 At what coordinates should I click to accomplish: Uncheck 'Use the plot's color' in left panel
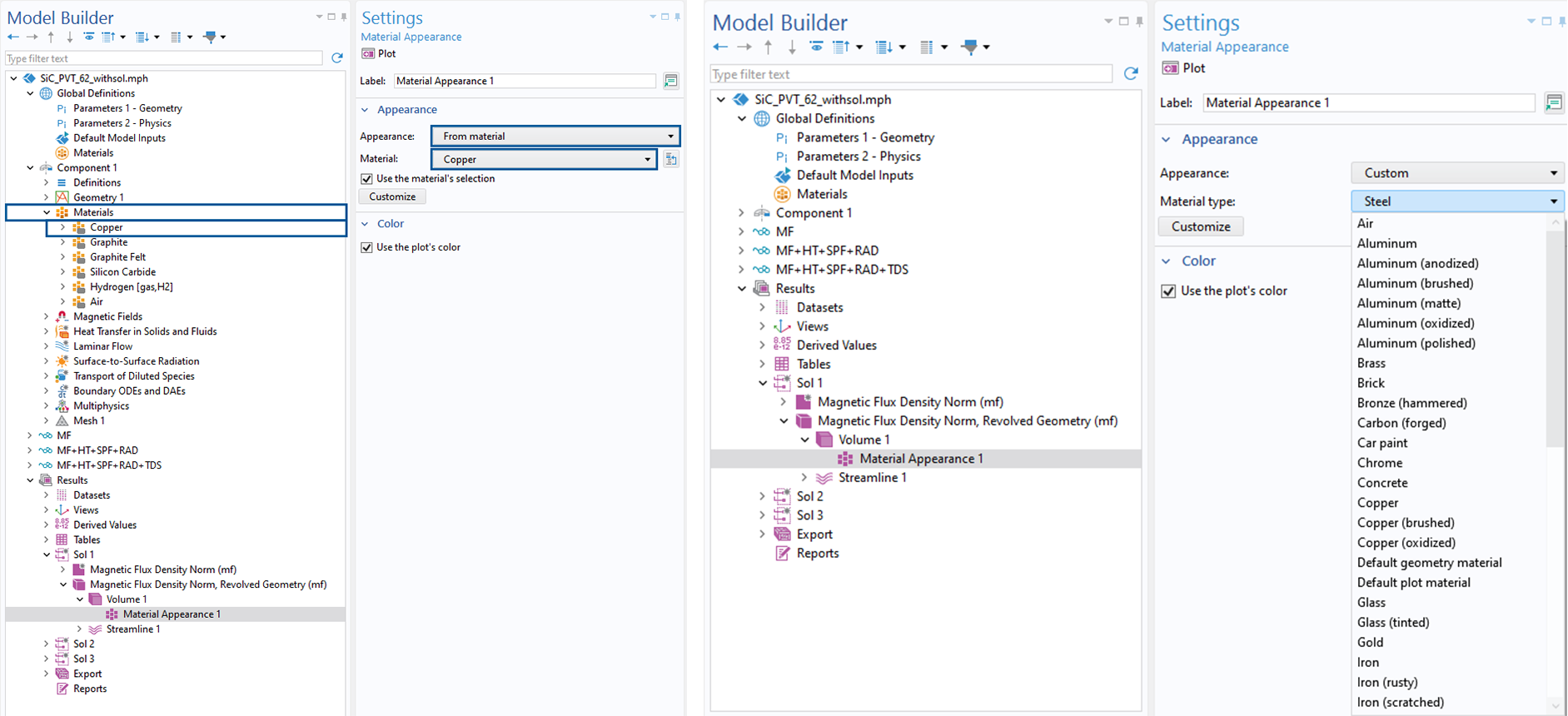367,247
